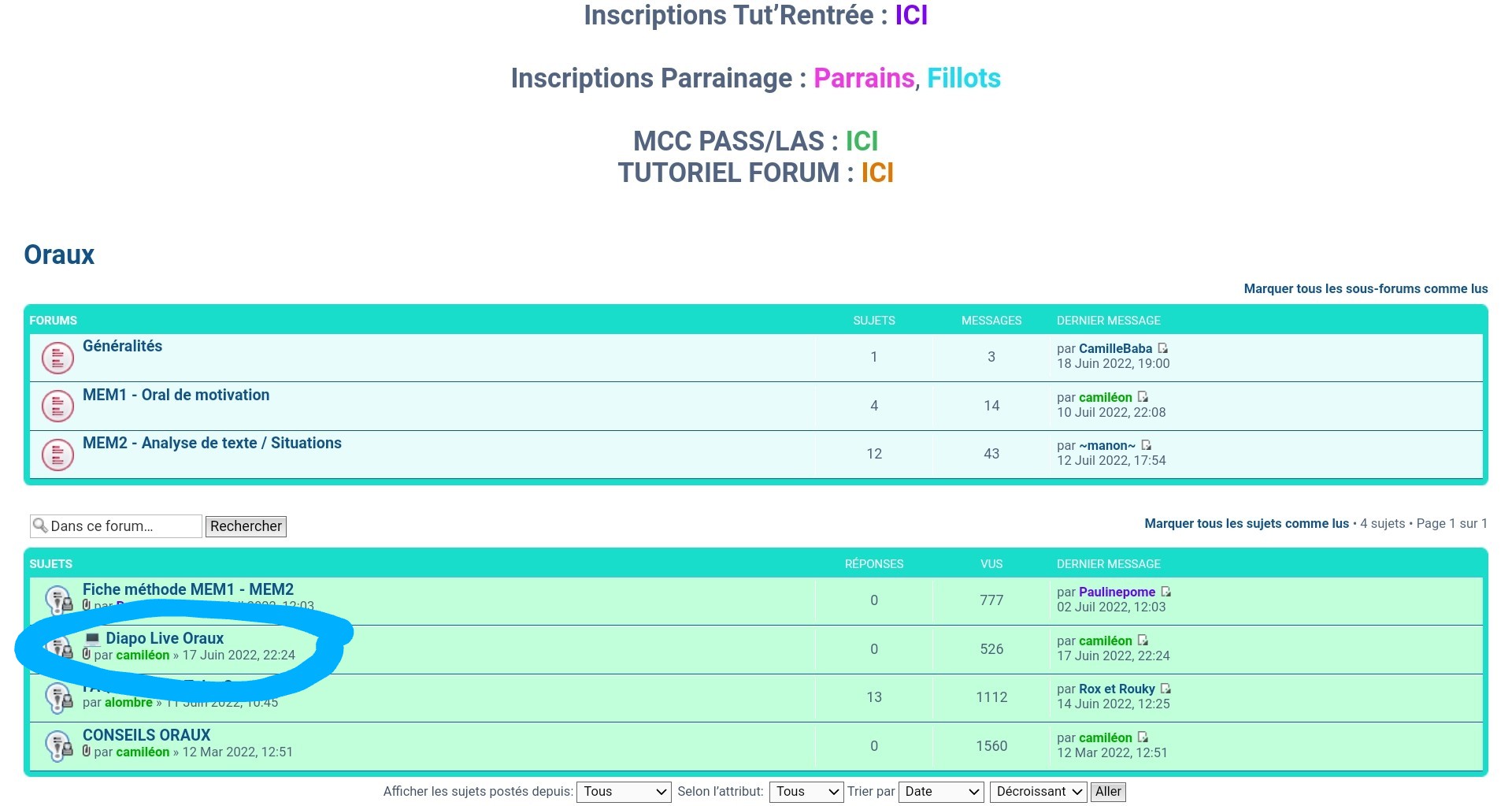The height and width of the screenshot is (806, 1512).
Task: Click the CONSEILS ORAUX topic status icon
Action: (x=59, y=746)
